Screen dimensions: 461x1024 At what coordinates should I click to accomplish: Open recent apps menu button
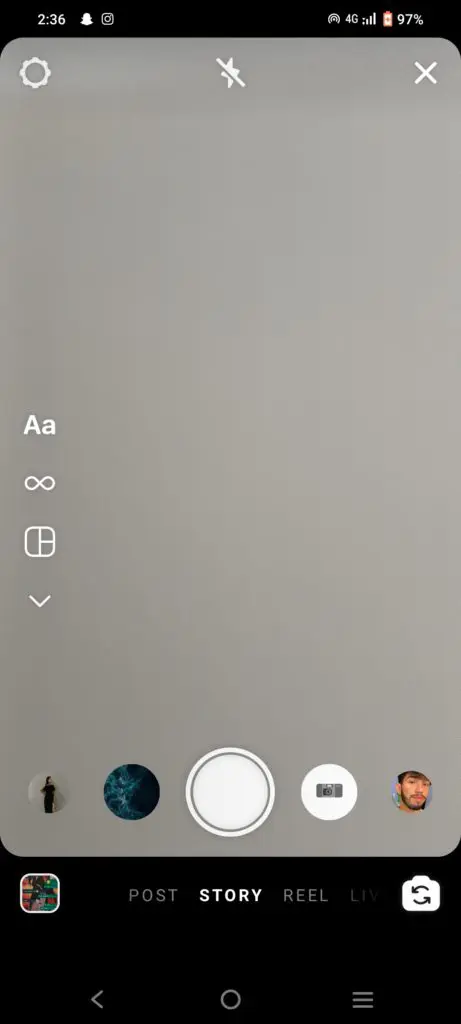pos(363,999)
